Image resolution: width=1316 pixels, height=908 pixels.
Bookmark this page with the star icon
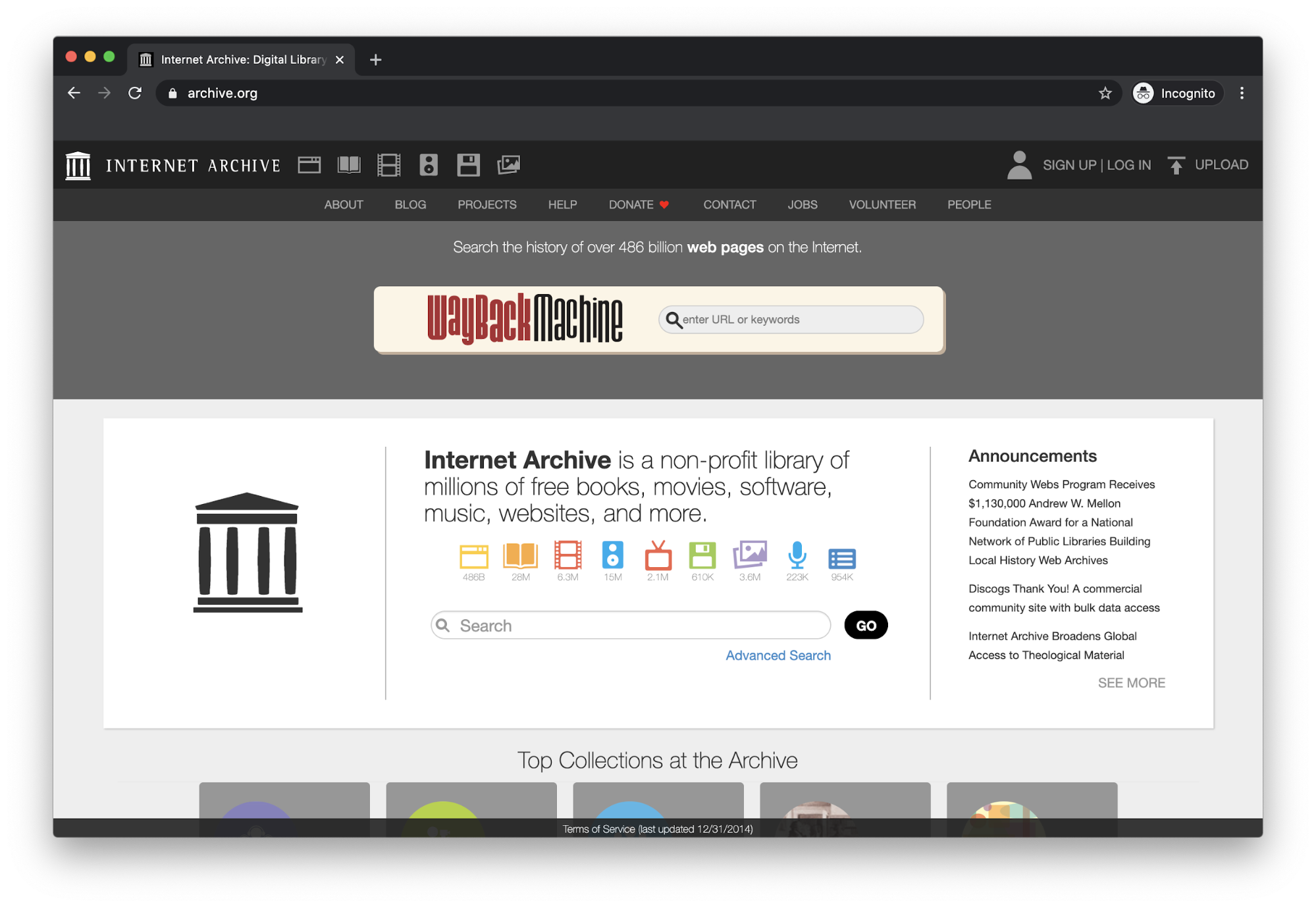[x=1105, y=93]
